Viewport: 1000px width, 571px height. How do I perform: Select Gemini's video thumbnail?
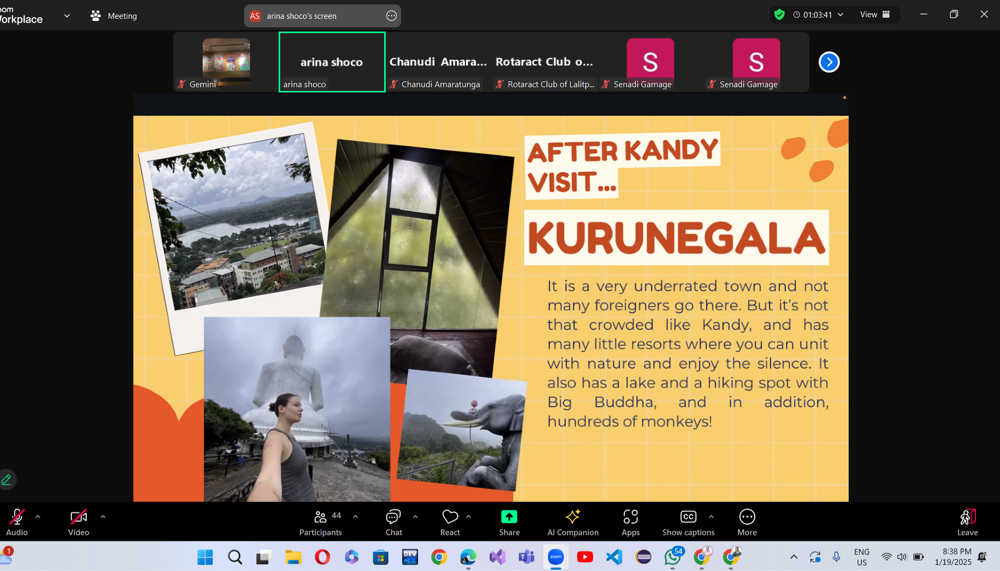(226, 60)
